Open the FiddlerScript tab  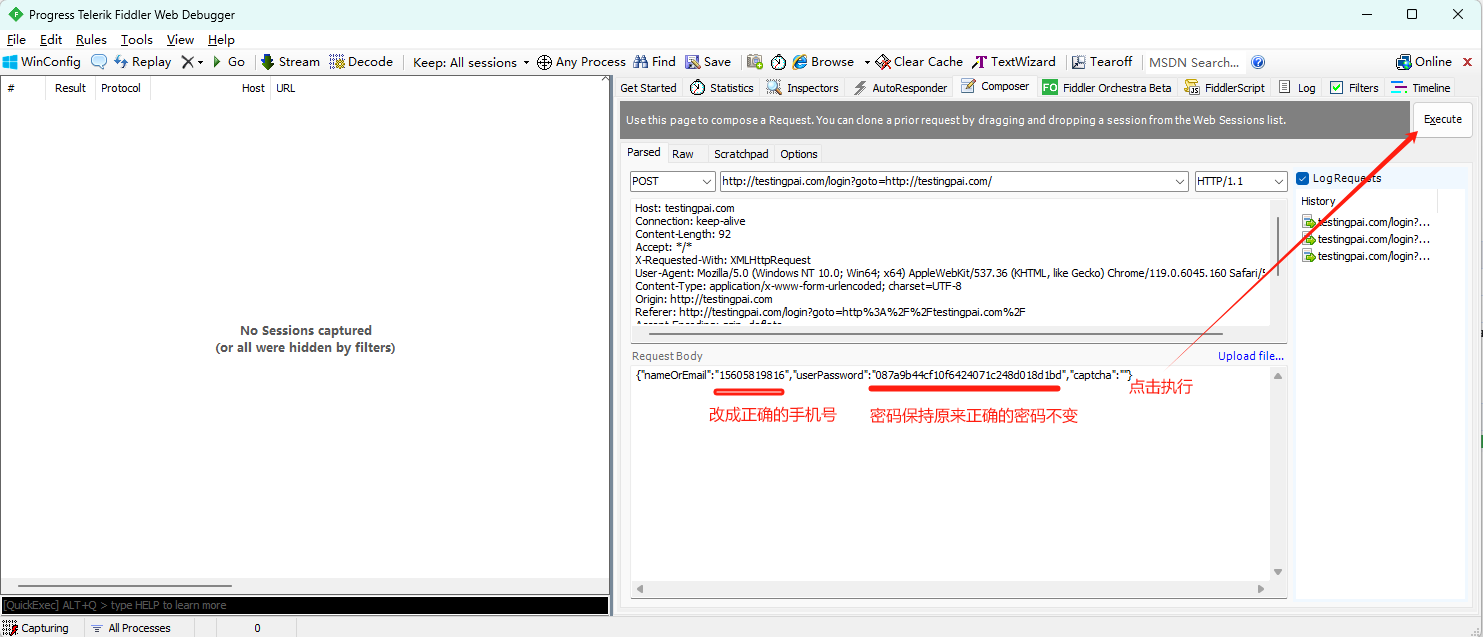[x=1224, y=88]
